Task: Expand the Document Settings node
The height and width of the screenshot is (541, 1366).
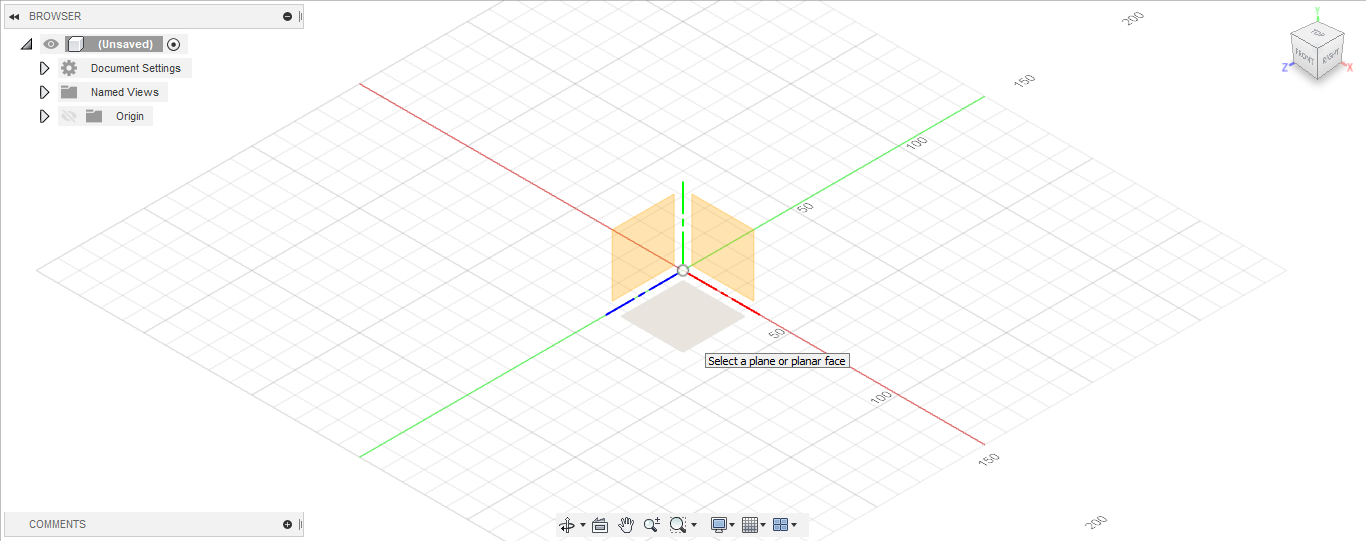Action: (x=43, y=68)
